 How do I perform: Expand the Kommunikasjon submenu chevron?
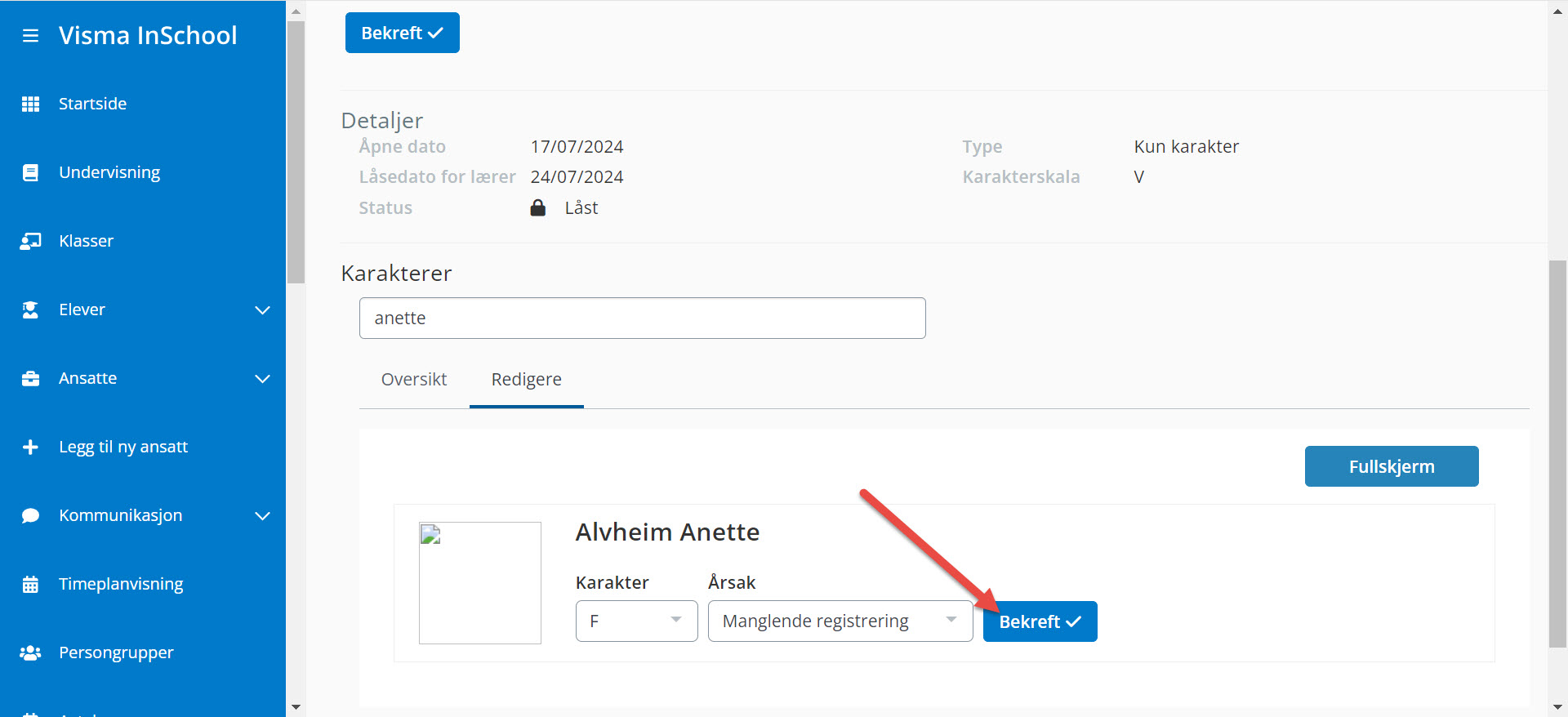[x=262, y=516]
